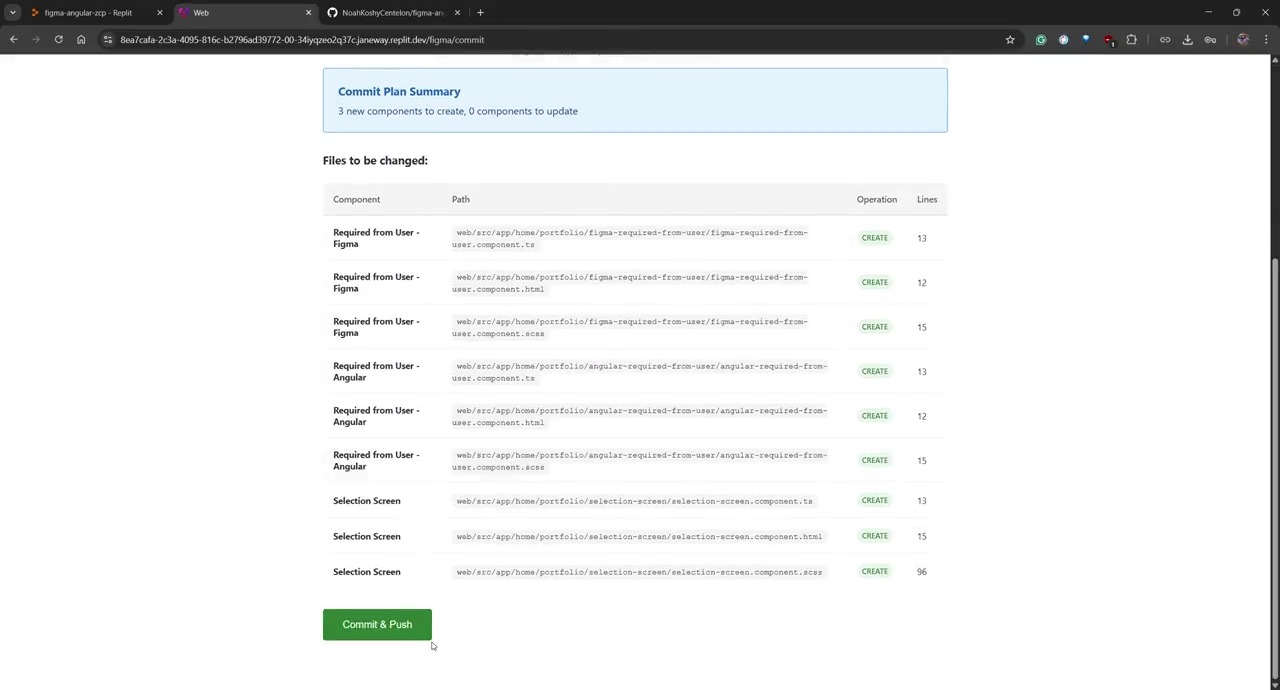This screenshot has height=690, width=1280.
Task: Click the Files to be changed heading
Action: pos(375,160)
